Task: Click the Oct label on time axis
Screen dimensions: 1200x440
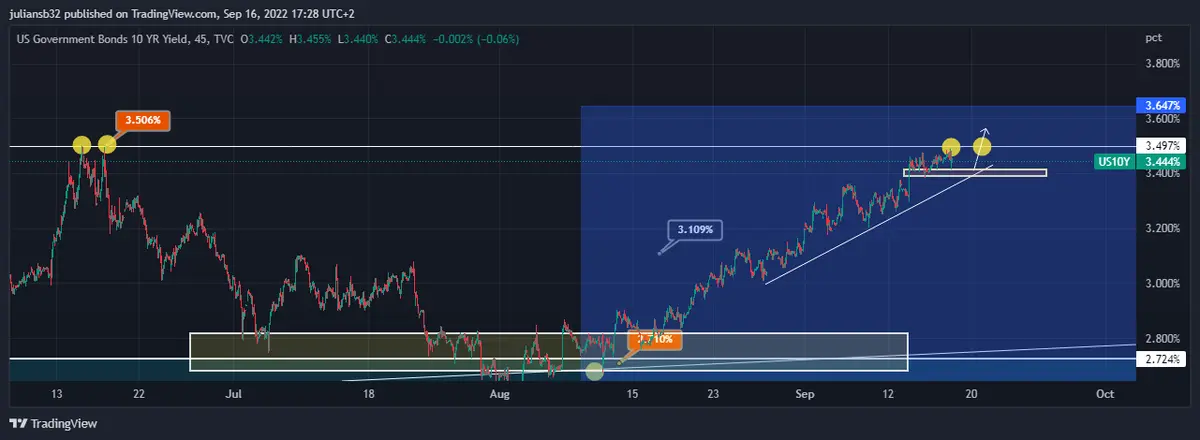Action: pos(1104,395)
